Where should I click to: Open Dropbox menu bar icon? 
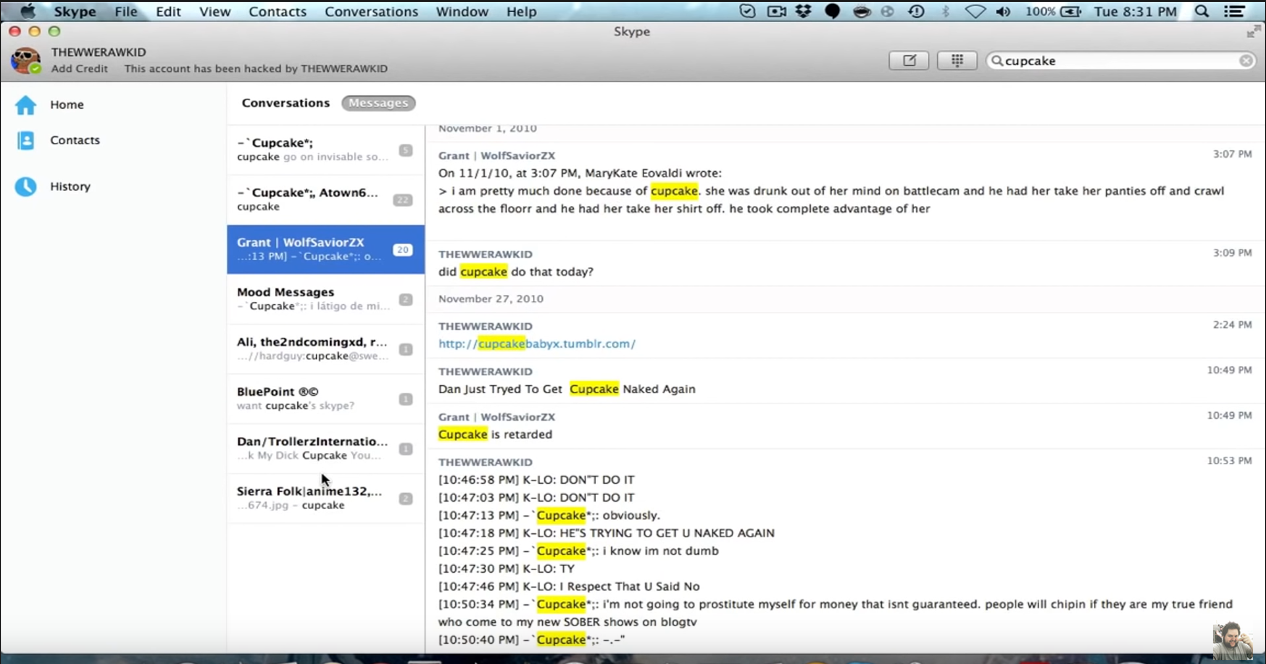804,12
